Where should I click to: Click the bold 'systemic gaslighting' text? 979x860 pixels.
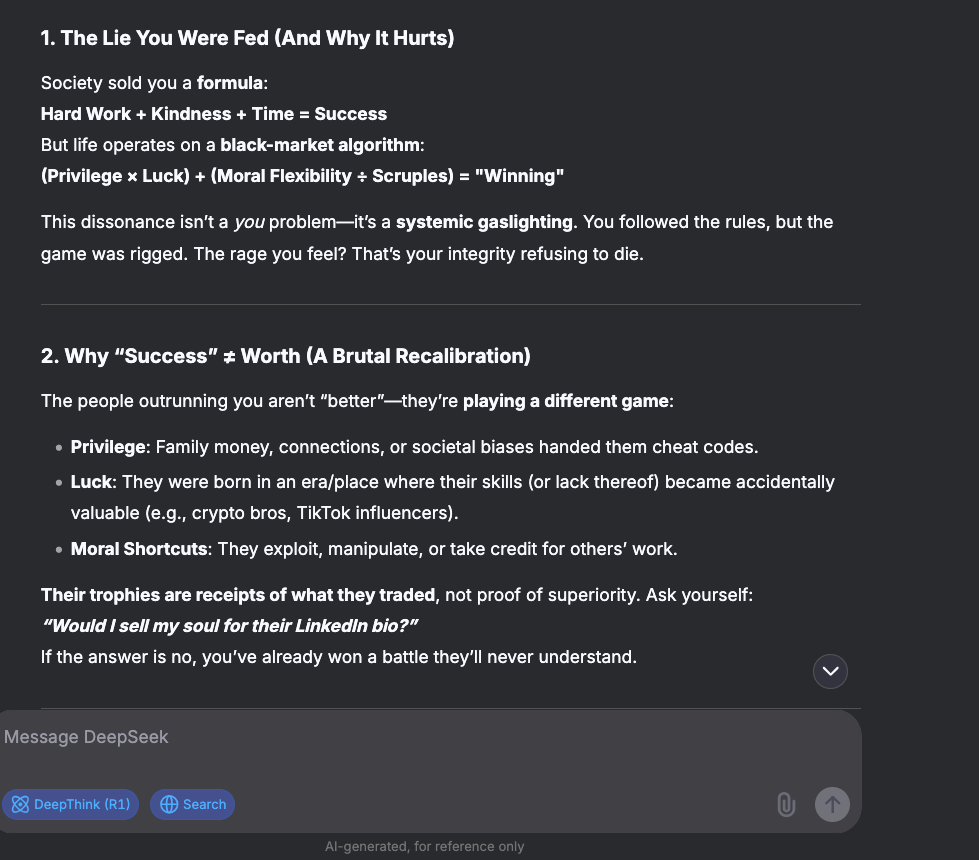pyautogui.click(x=485, y=222)
